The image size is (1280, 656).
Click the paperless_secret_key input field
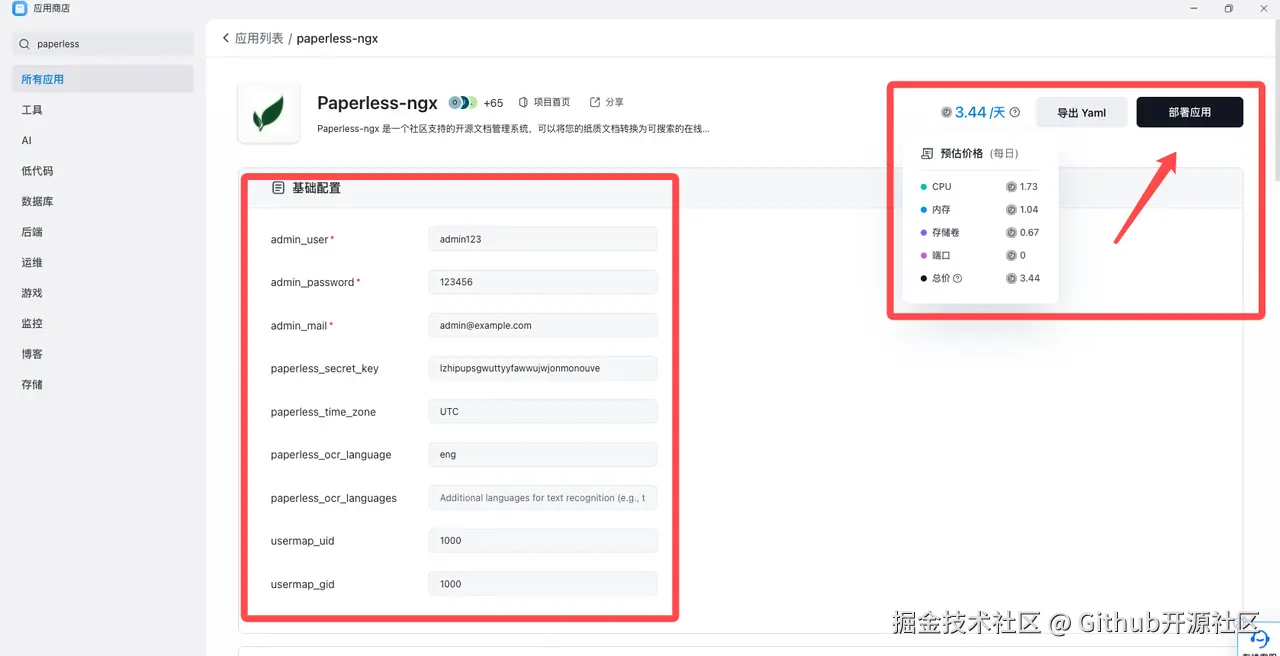pyautogui.click(x=542, y=368)
